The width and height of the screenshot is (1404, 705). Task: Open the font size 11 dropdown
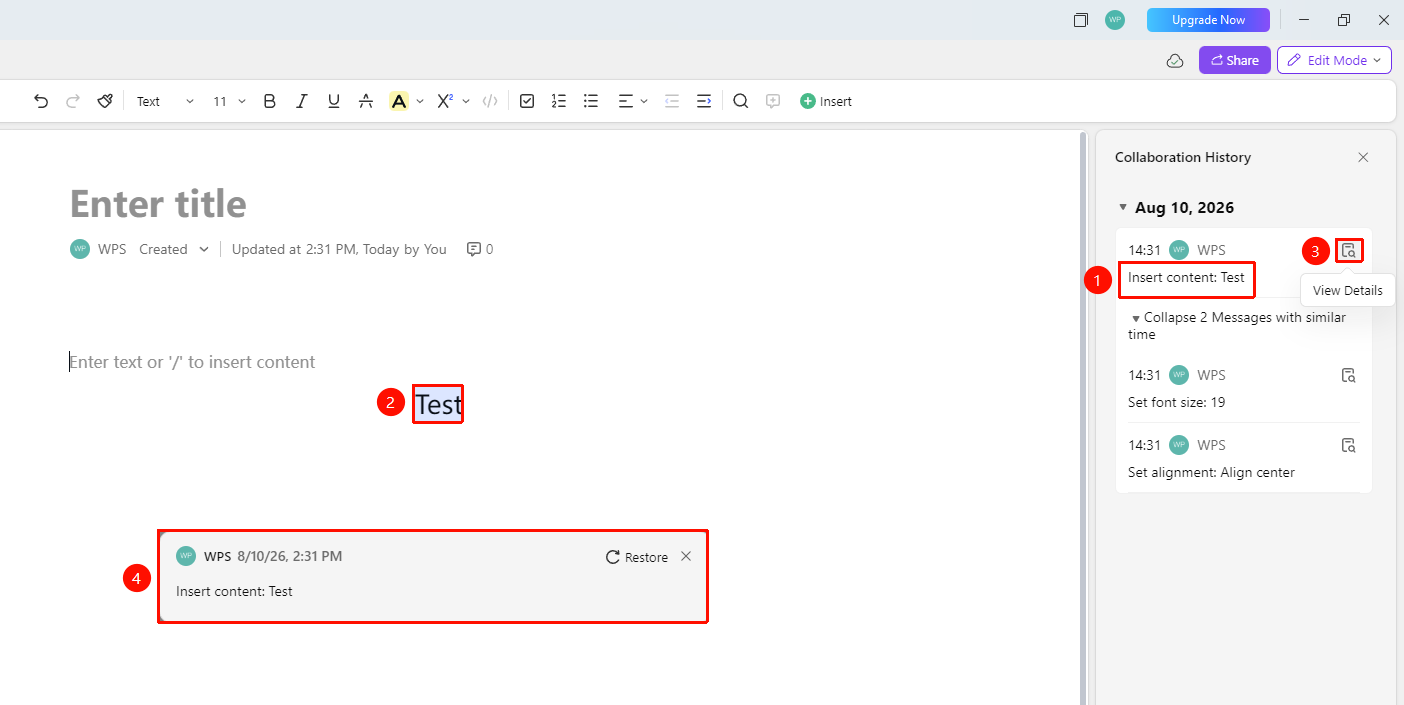pyautogui.click(x=229, y=101)
